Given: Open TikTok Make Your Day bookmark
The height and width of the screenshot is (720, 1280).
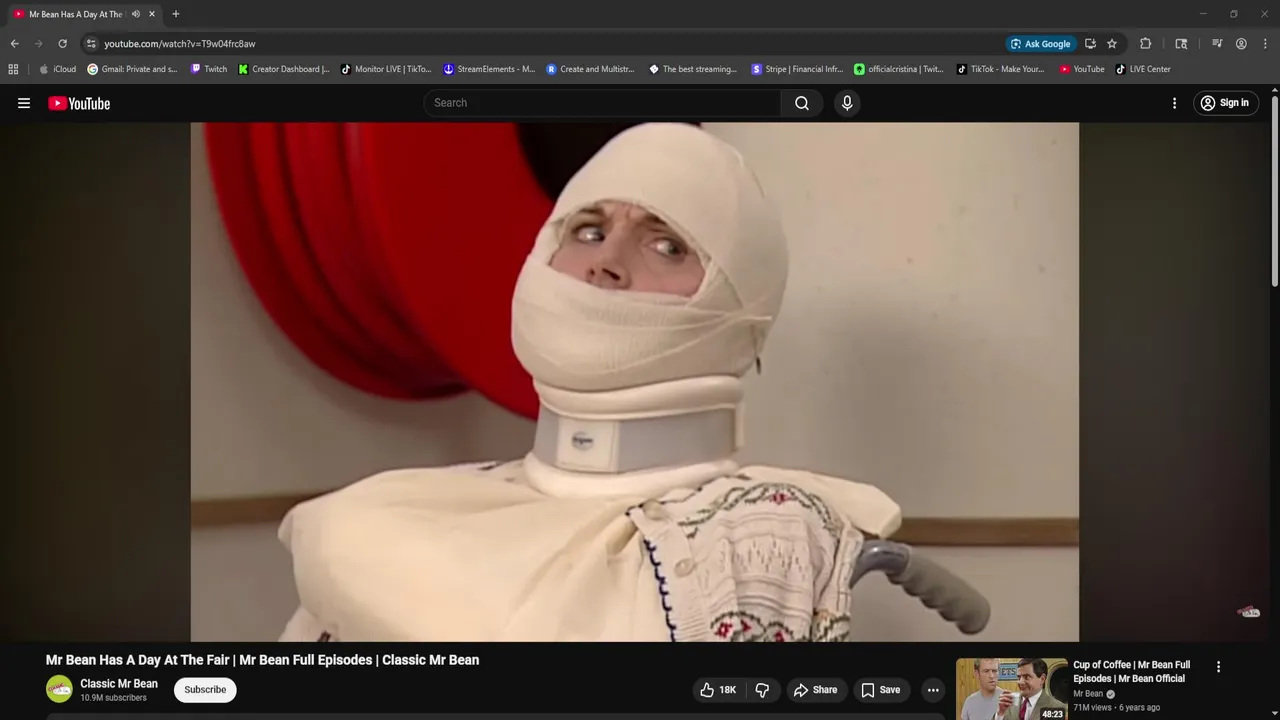Looking at the screenshot, I should [1000, 69].
